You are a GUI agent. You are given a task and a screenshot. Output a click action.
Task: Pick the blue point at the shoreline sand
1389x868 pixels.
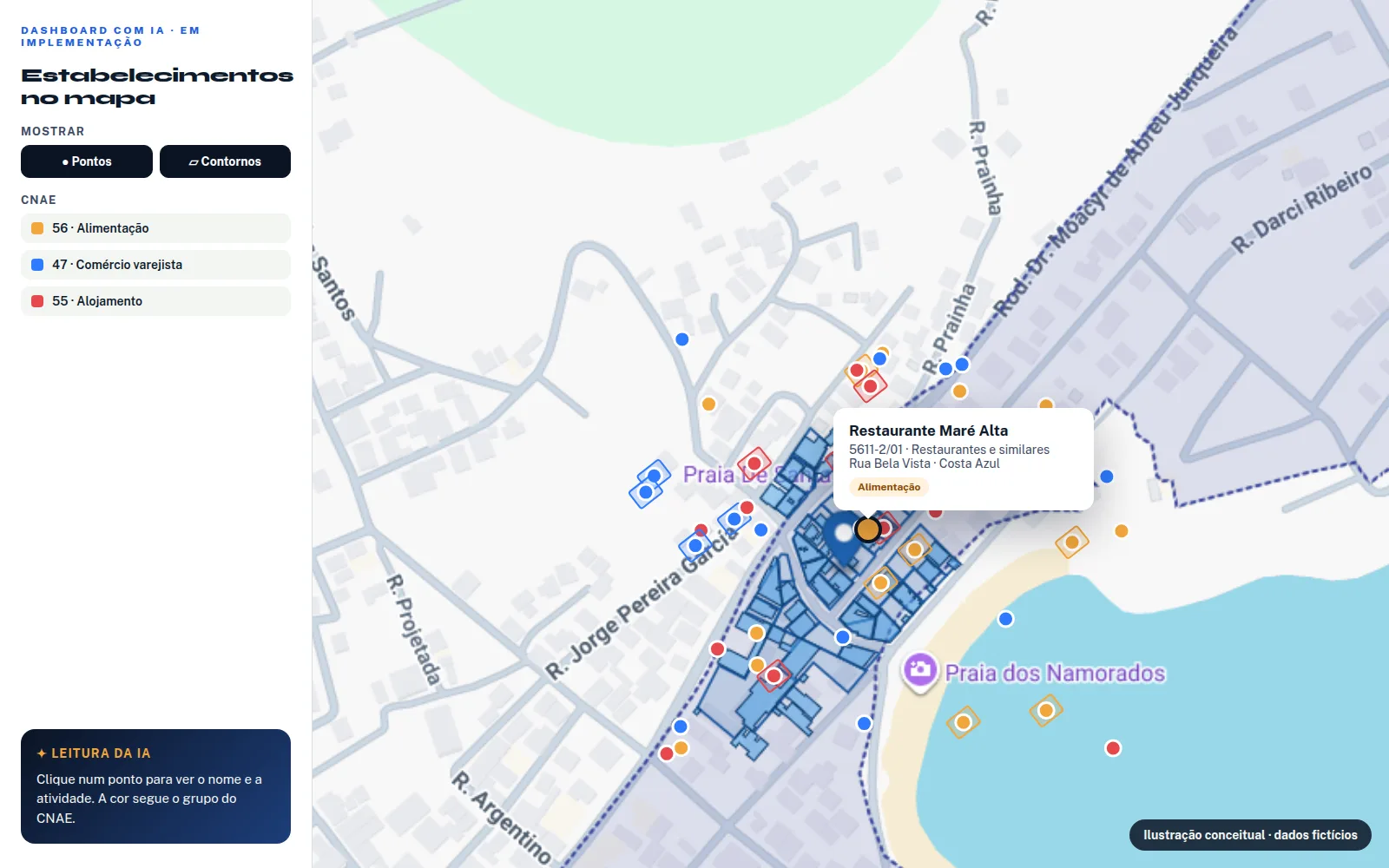pyautogui.click(x=1005, y=619)
